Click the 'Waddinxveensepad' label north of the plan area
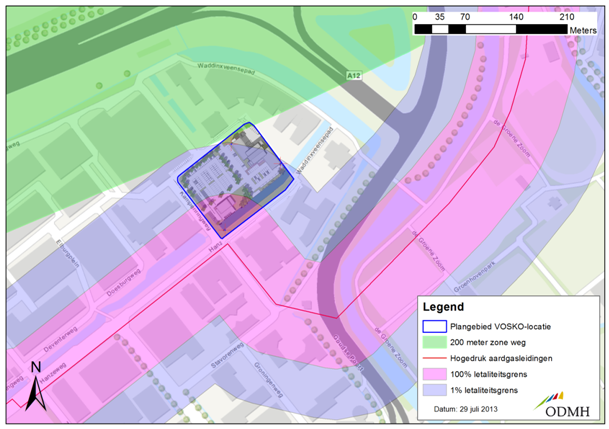The height and width of the screenshot is (429, 609). point(225,68)
